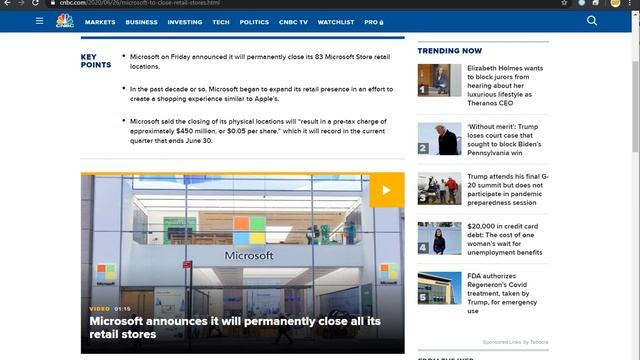Click thumbnail number 1 Elizabeth Holmes
Image resolution: width=640 pixels, height=360 pixels.
[x=439, y=80]
